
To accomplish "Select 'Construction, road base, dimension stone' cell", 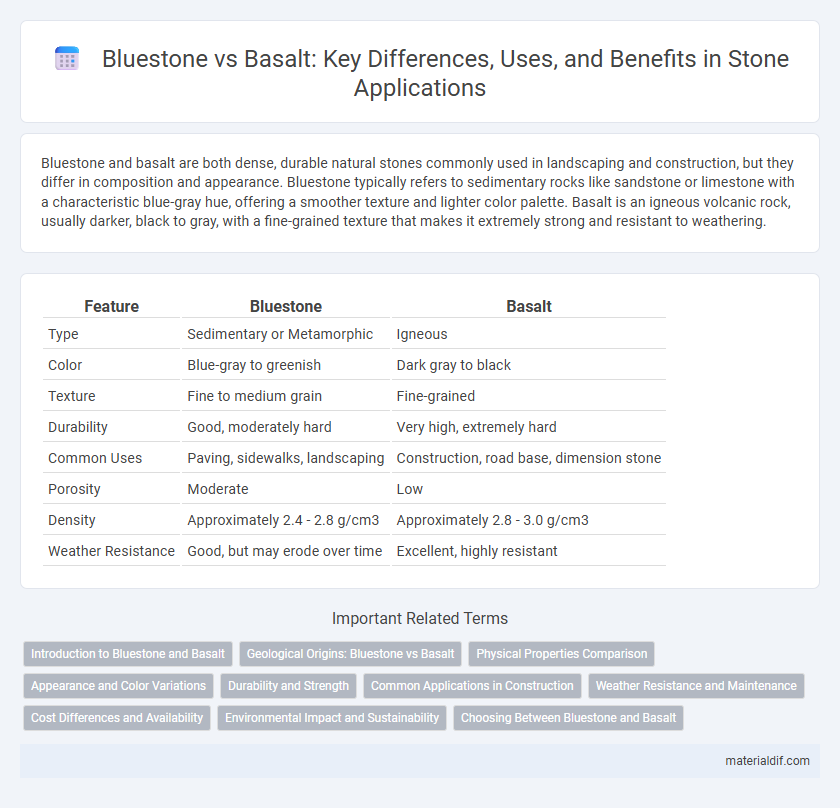I will [529, 458].
